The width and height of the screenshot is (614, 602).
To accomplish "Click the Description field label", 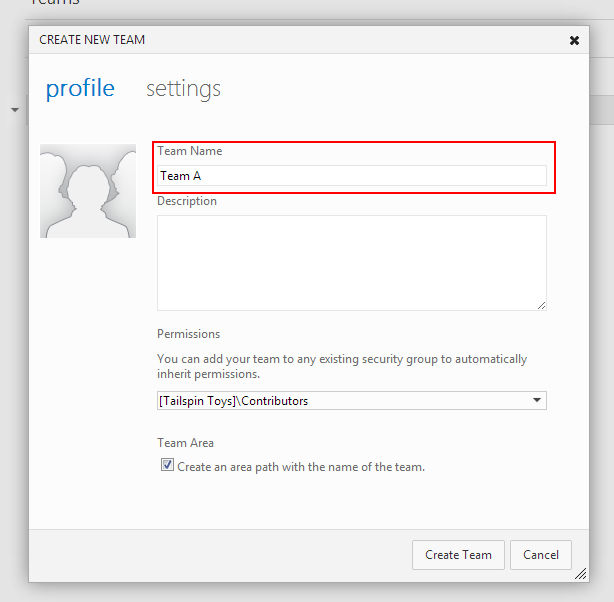I will 187,201.
